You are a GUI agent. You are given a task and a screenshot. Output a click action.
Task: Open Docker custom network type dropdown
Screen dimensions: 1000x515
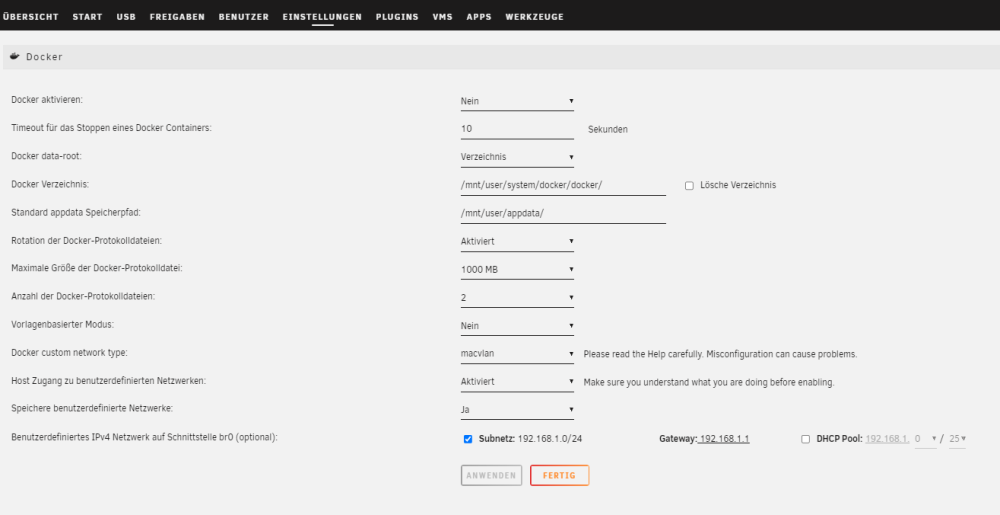coord(517,353)
